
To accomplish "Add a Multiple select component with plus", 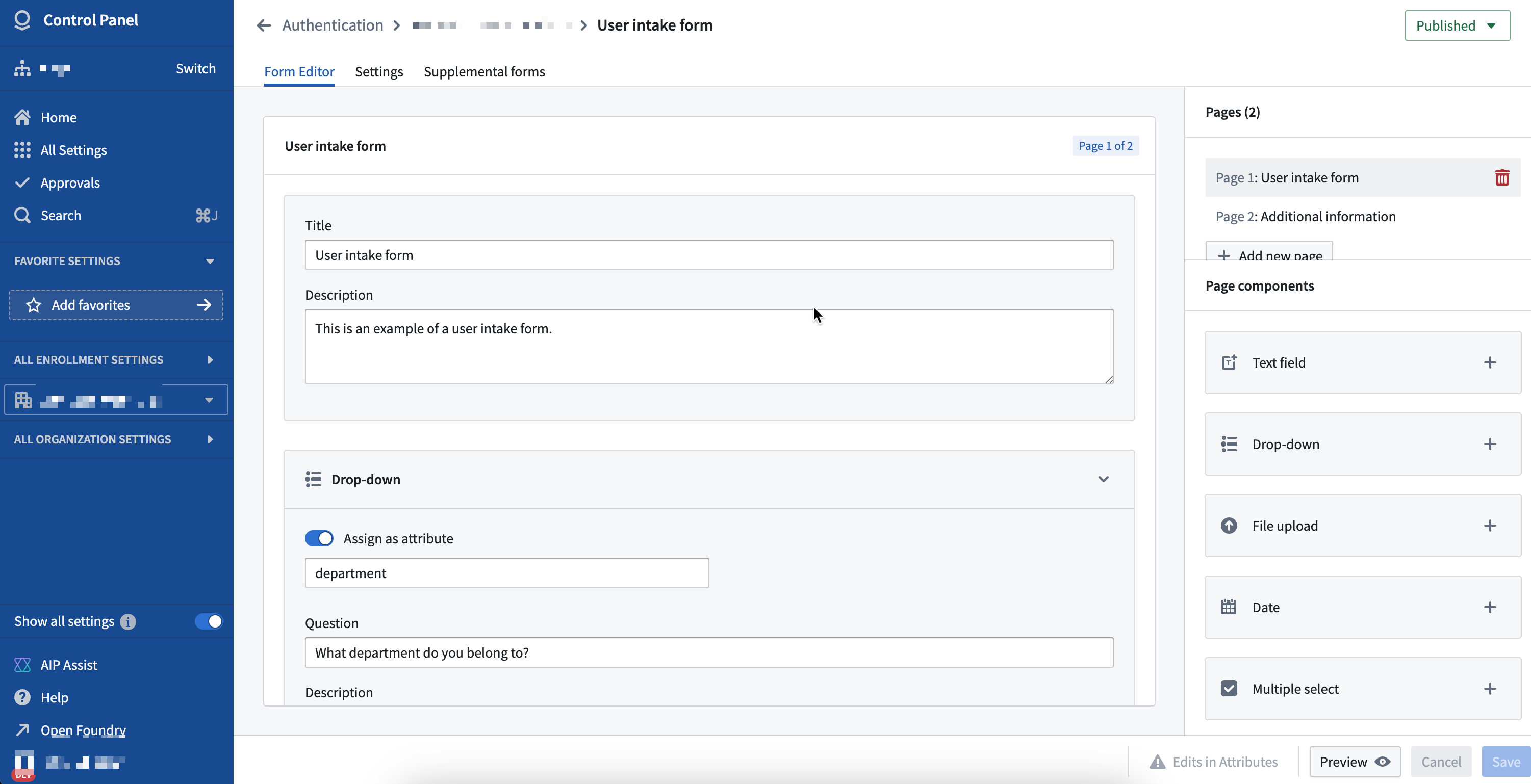I will pos(1489,689).
